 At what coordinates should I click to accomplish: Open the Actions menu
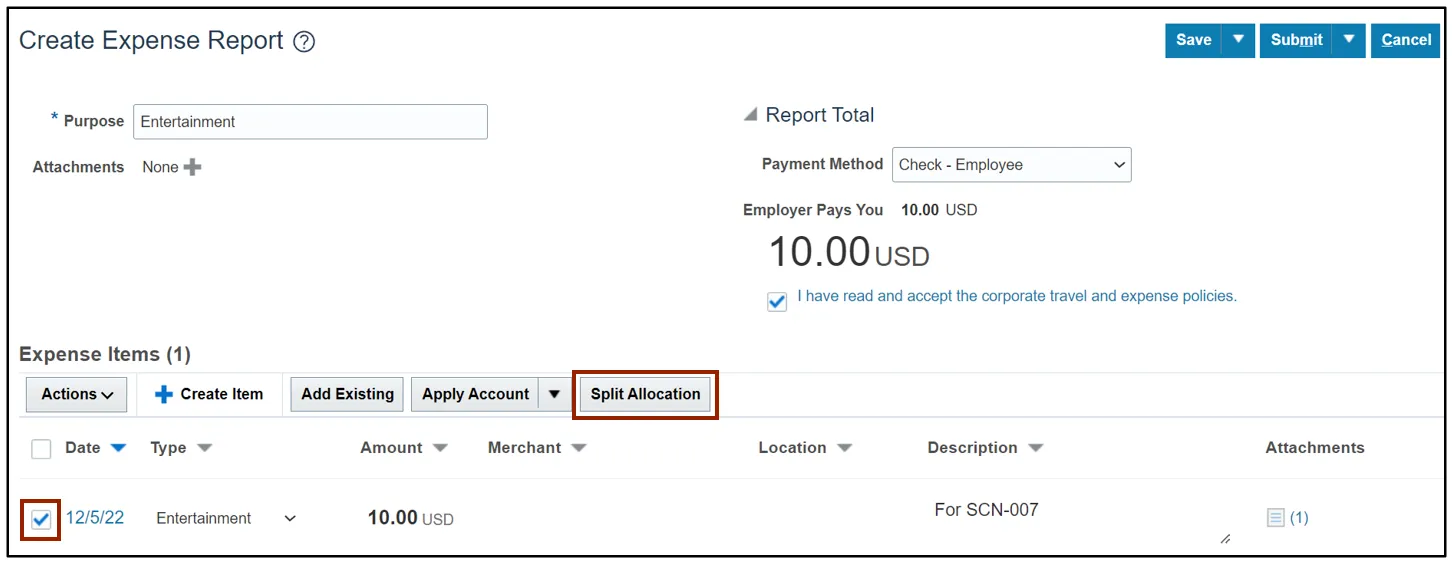[x=77, y=394]
